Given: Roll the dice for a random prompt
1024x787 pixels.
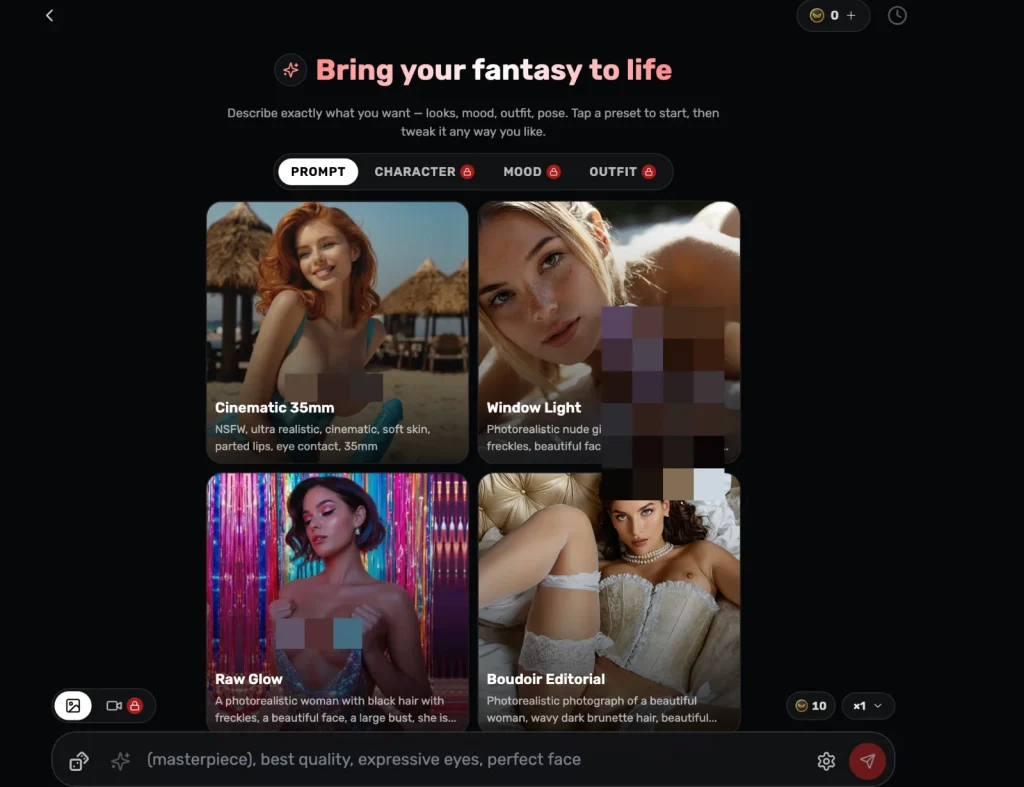Looking at the screenshot, I should pyautogui.click(x=79, y=761).
